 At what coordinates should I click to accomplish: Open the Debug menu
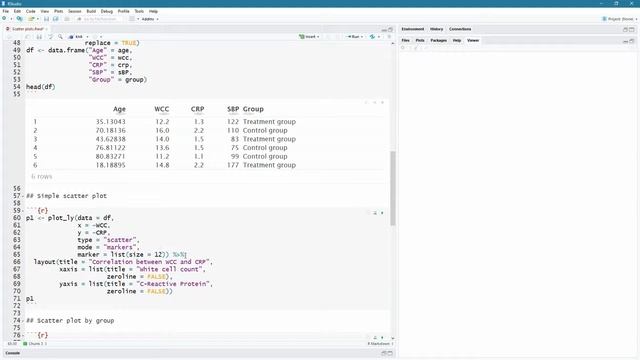pyautogui.click(x=107, y=11)
